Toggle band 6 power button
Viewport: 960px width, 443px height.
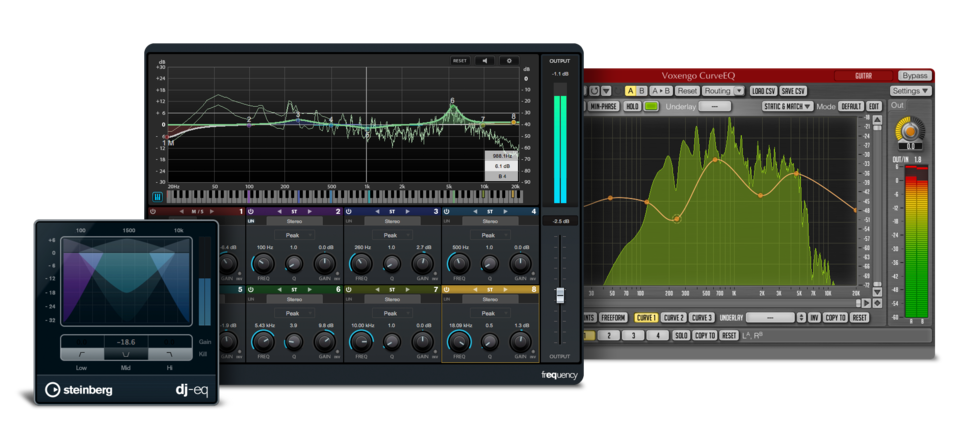(x=251, y=289)
